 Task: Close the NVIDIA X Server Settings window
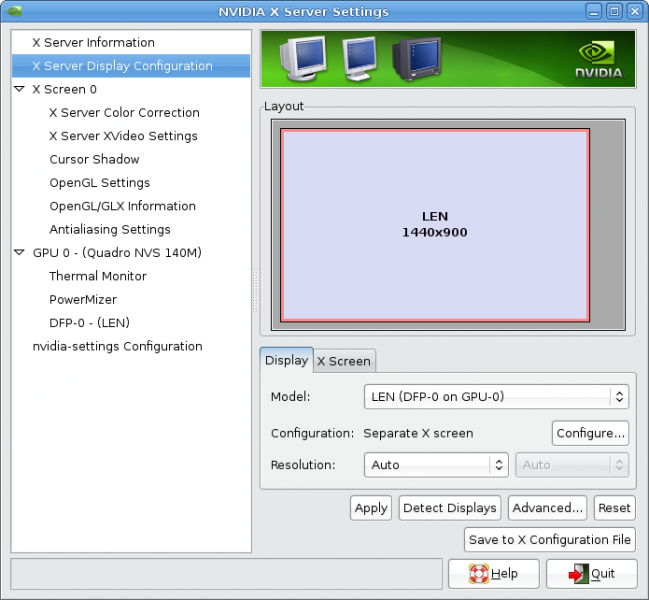635,11
